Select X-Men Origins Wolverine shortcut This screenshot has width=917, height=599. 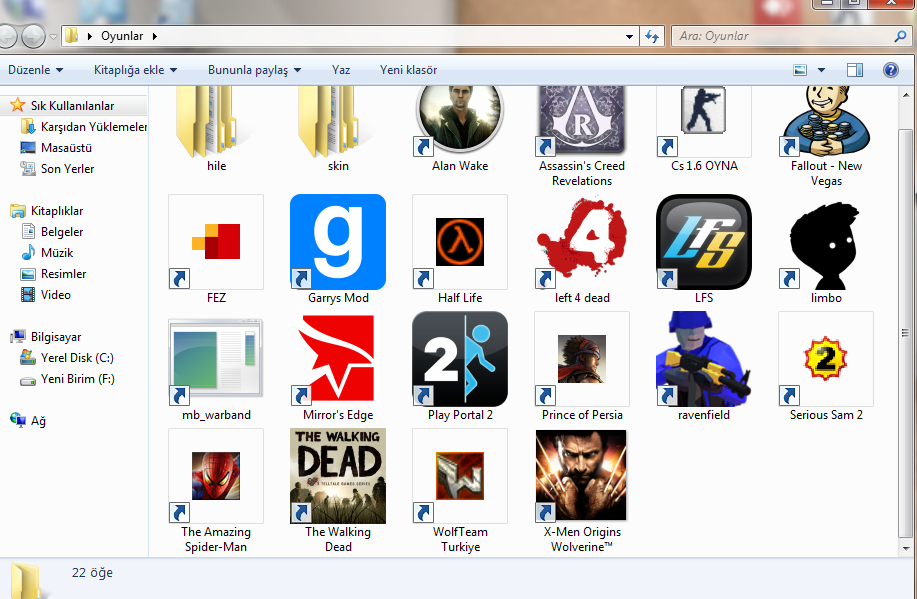pyautogui.click(x=582, y=490)
